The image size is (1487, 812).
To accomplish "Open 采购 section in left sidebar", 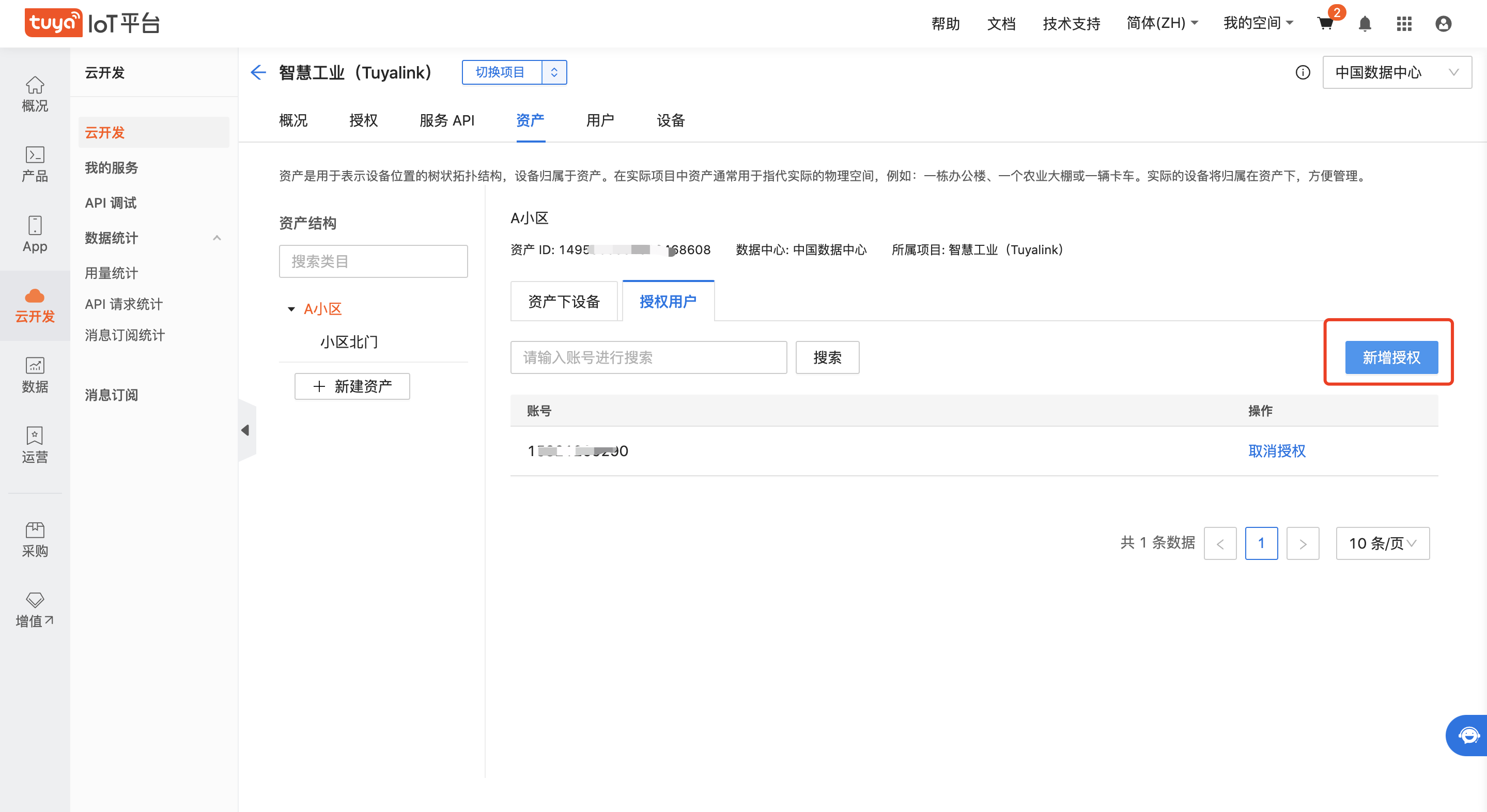I will pyautogui.click(x=35, y=540).
